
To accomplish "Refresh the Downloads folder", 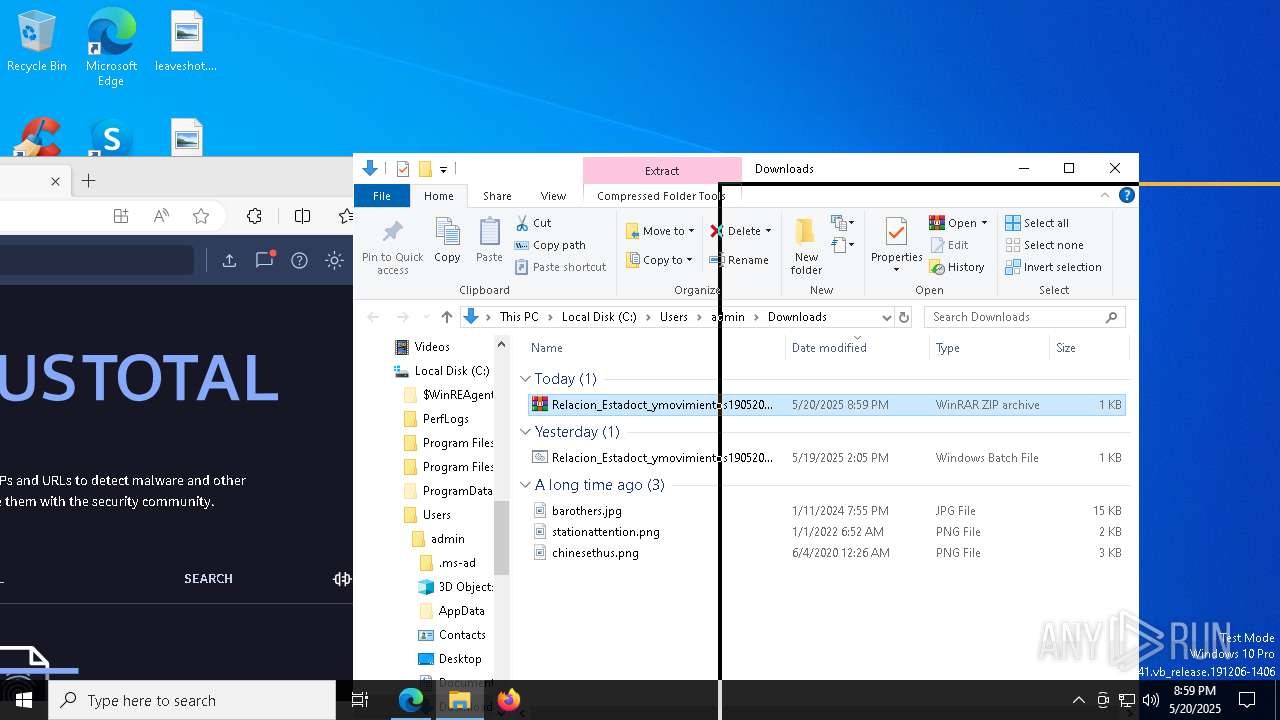I will (904, 317).
